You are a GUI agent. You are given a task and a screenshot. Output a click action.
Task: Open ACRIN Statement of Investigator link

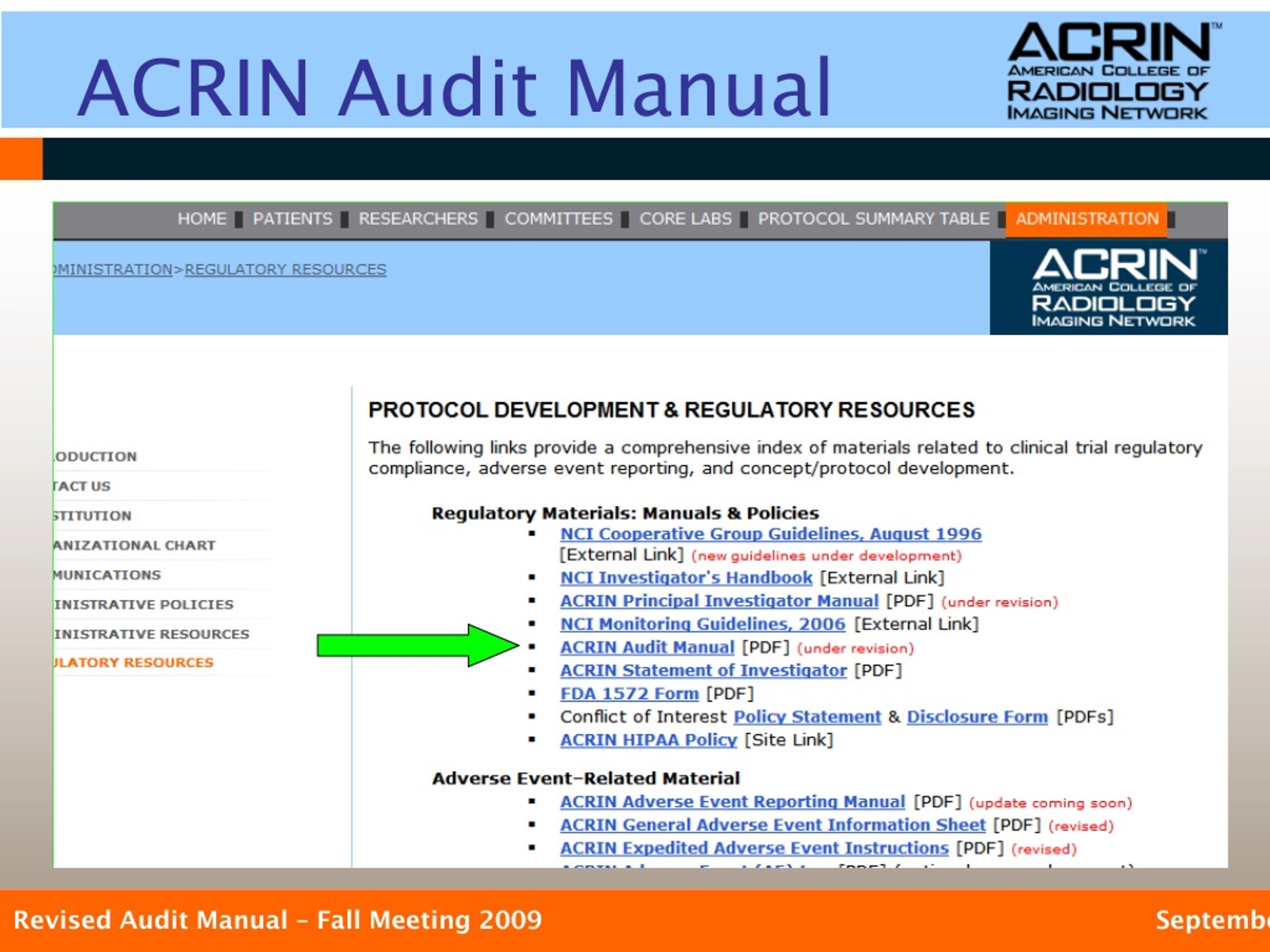(x=703, y=670)
